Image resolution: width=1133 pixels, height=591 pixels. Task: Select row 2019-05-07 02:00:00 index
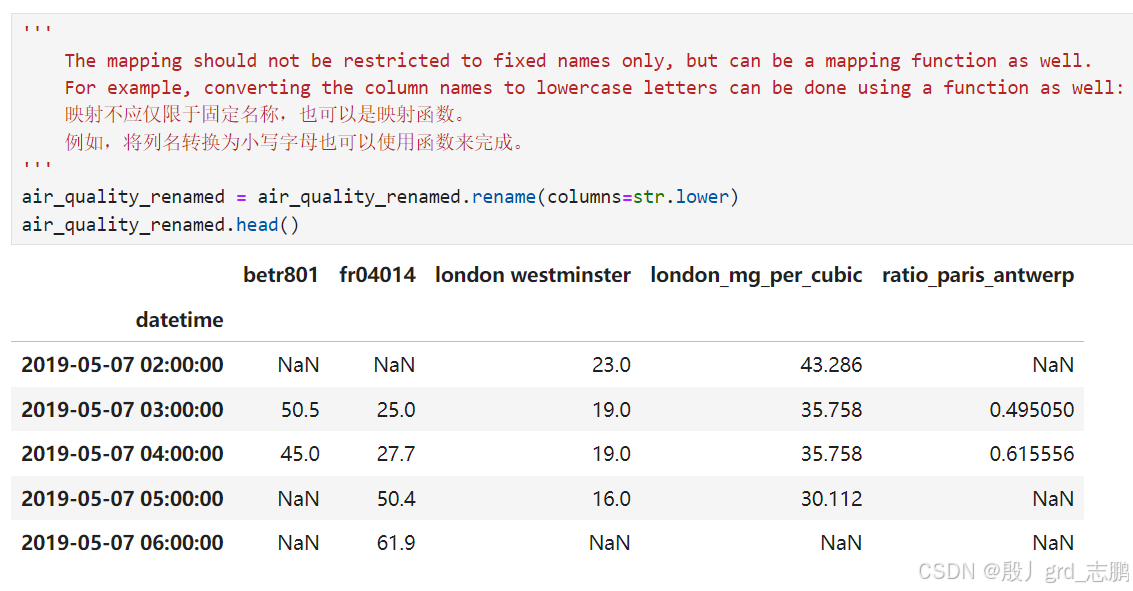[122, 365]
